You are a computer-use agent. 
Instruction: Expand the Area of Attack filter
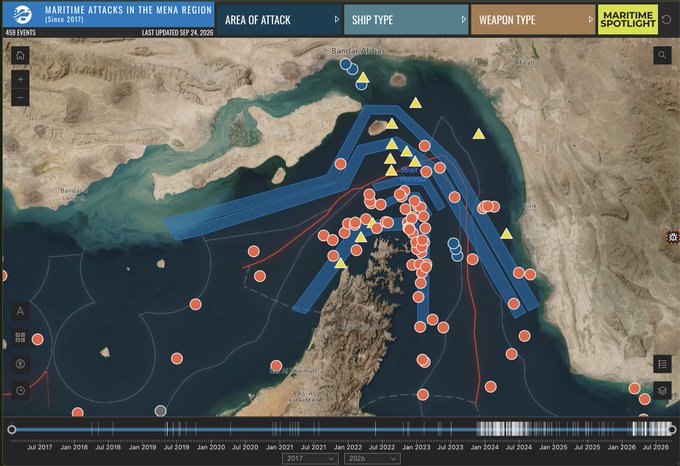pyautogui.click(x=280, y=20)
